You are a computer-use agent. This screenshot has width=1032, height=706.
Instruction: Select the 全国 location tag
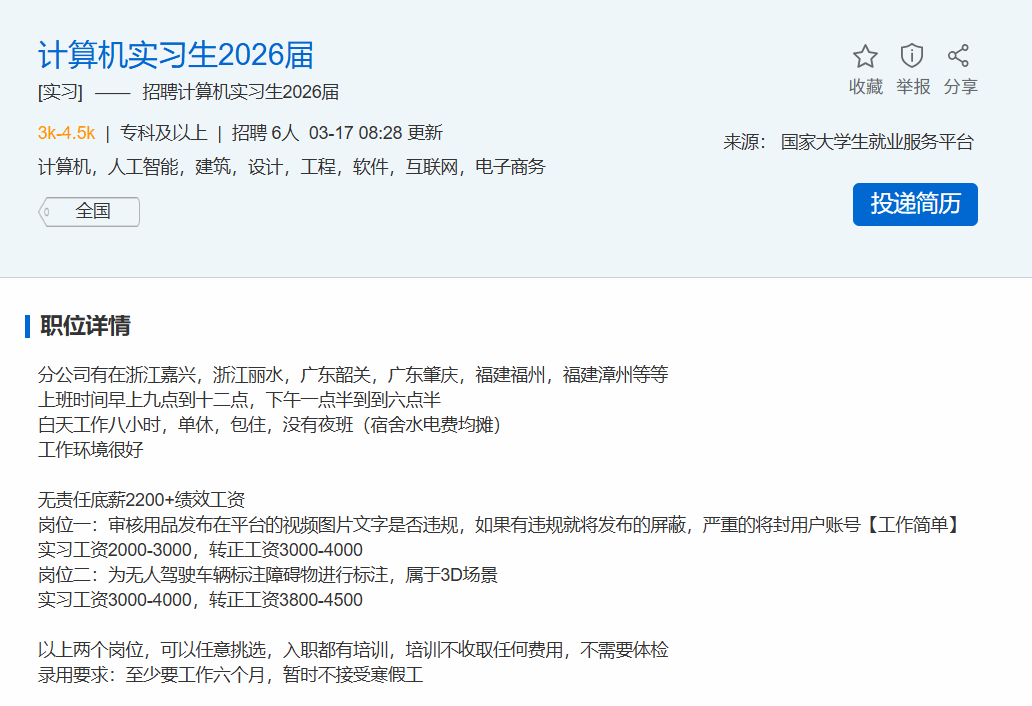92,212
